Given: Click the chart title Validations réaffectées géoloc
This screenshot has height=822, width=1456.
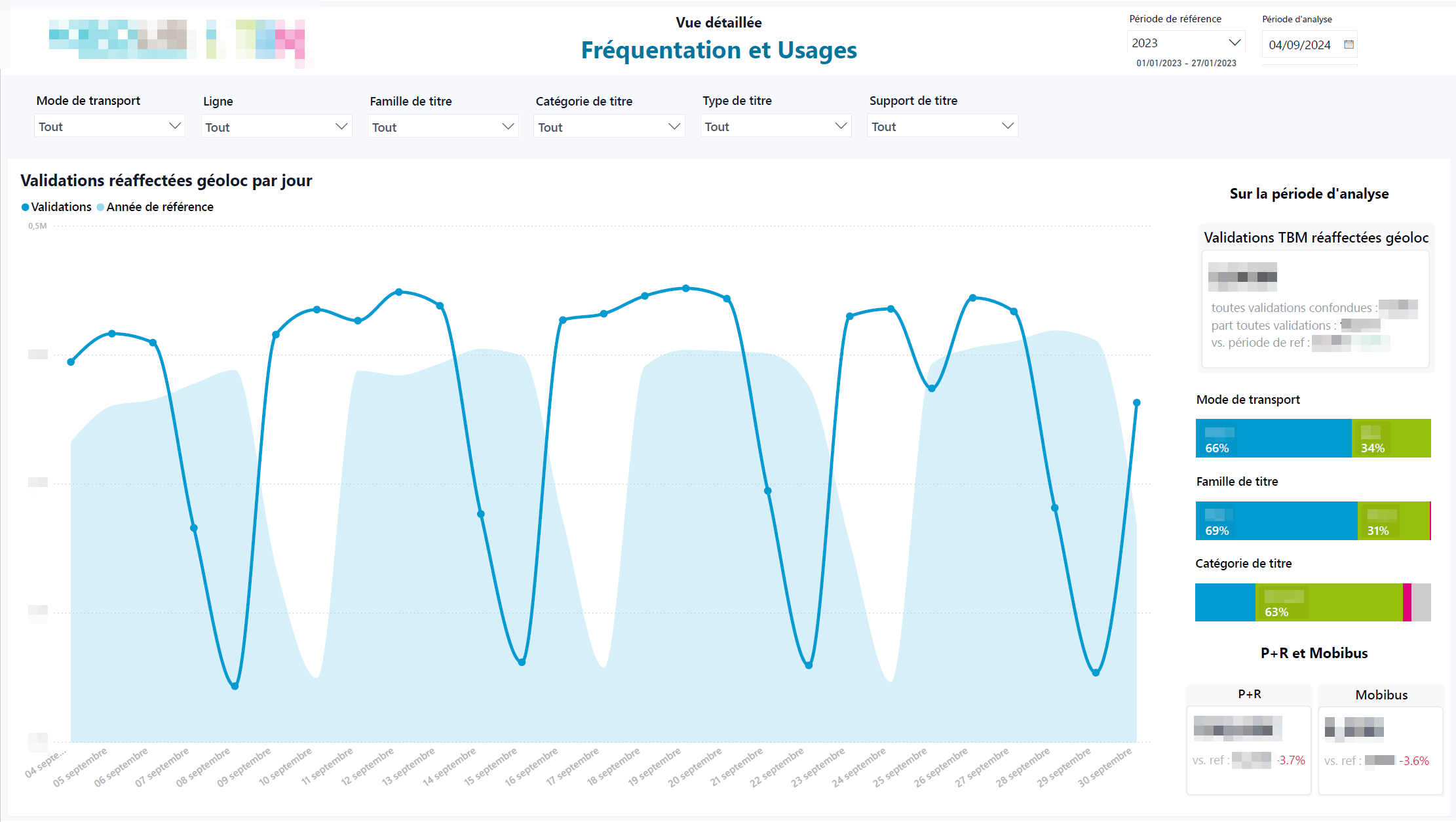Looking at the screenshot, I should (x=166, y=181).
